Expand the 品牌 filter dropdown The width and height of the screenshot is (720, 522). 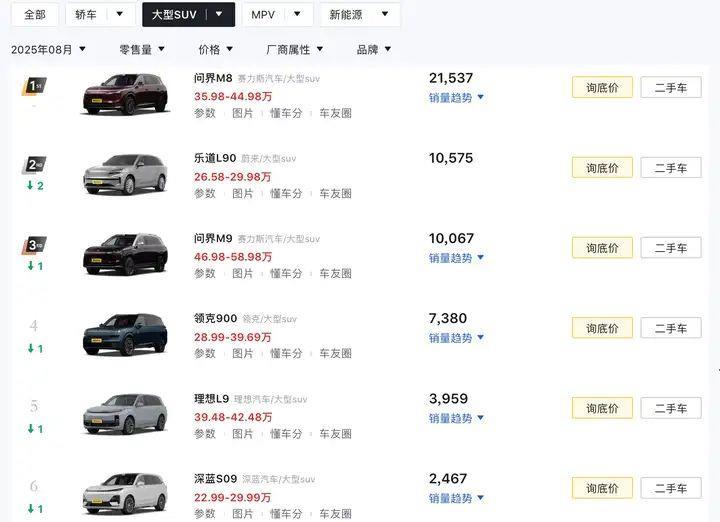click(x=374, y=49)
